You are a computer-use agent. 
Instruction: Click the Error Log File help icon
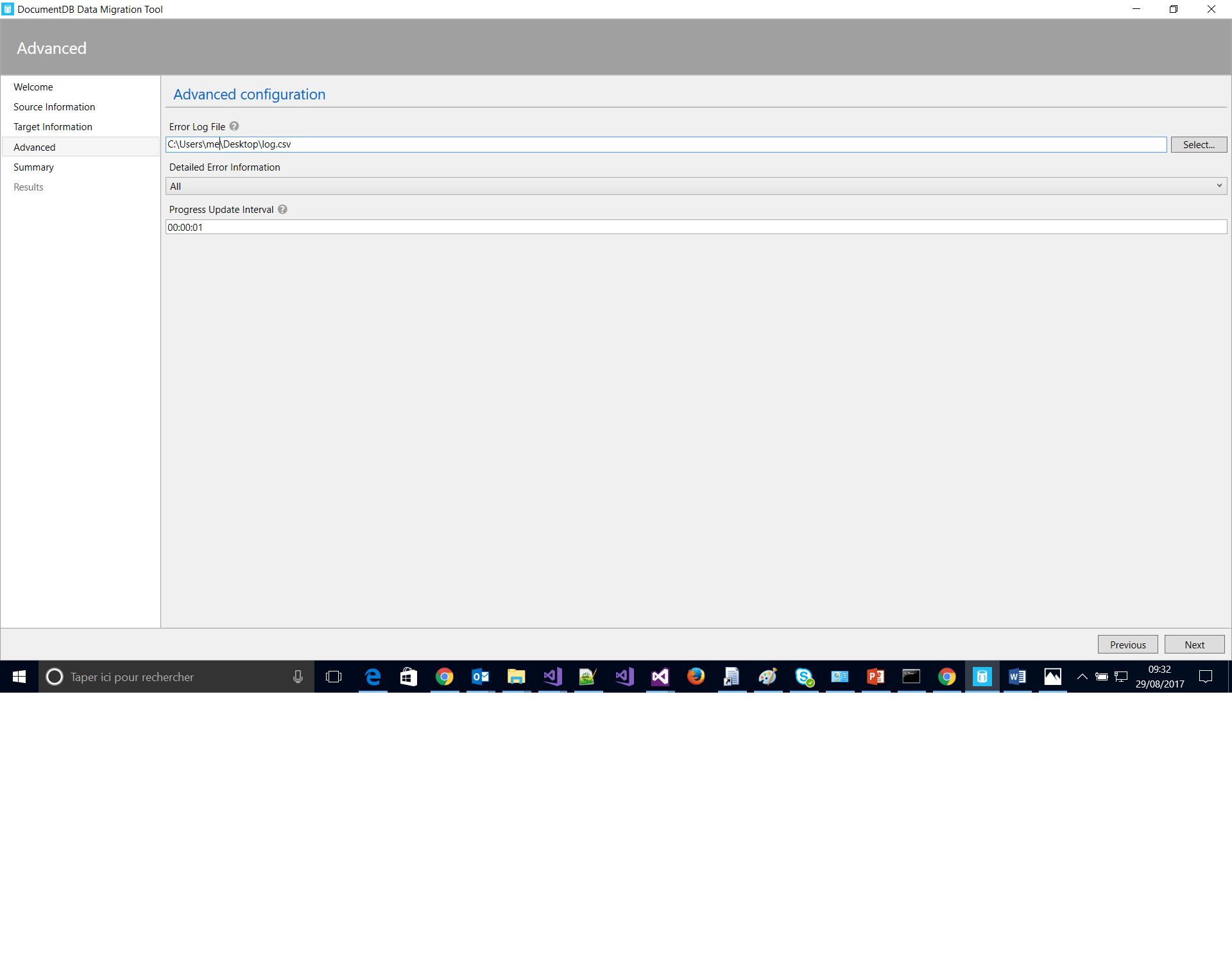pos(234,126)
